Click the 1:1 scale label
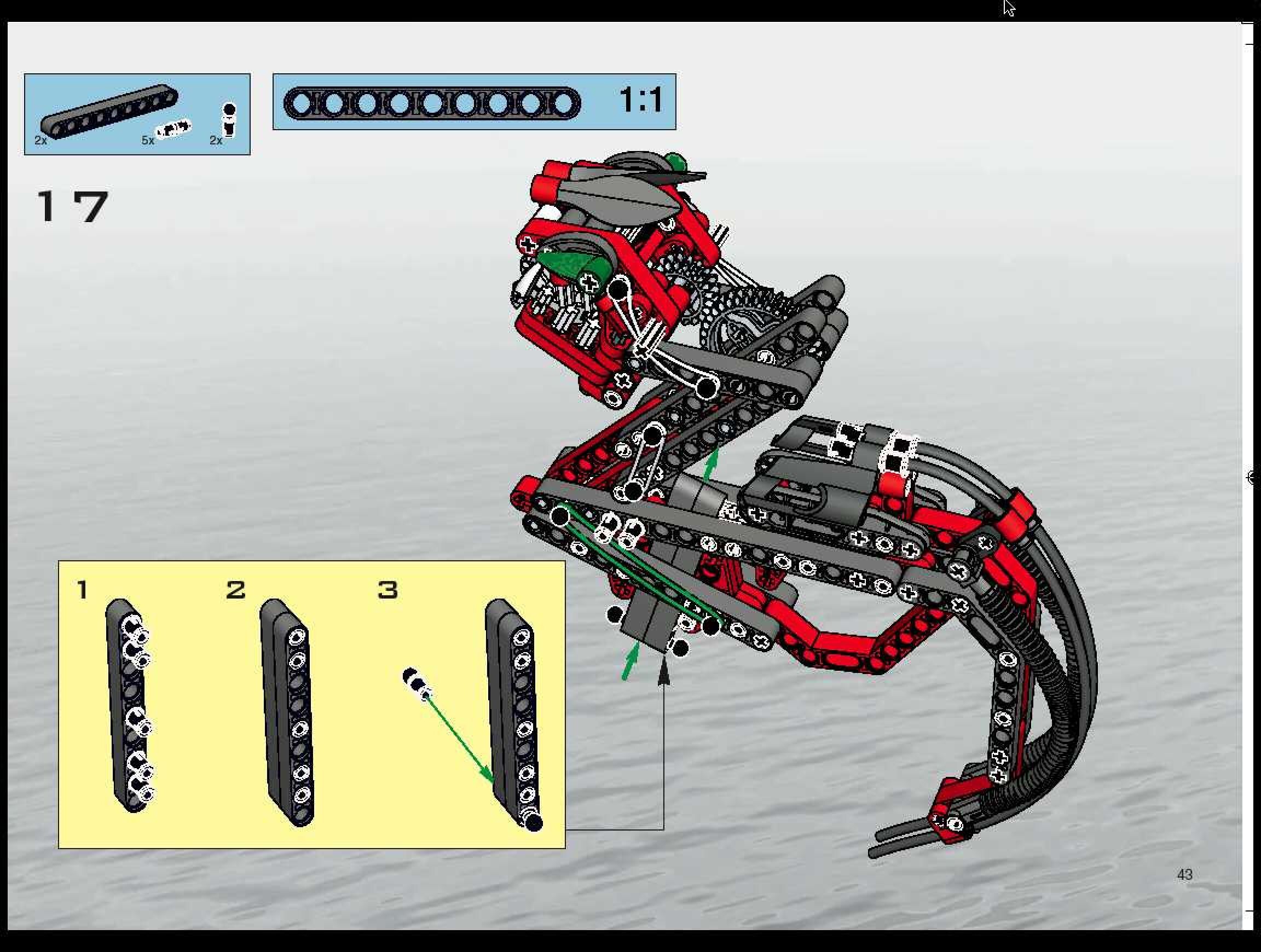This screenshot has width=1261, height=952. coord(641,100)
